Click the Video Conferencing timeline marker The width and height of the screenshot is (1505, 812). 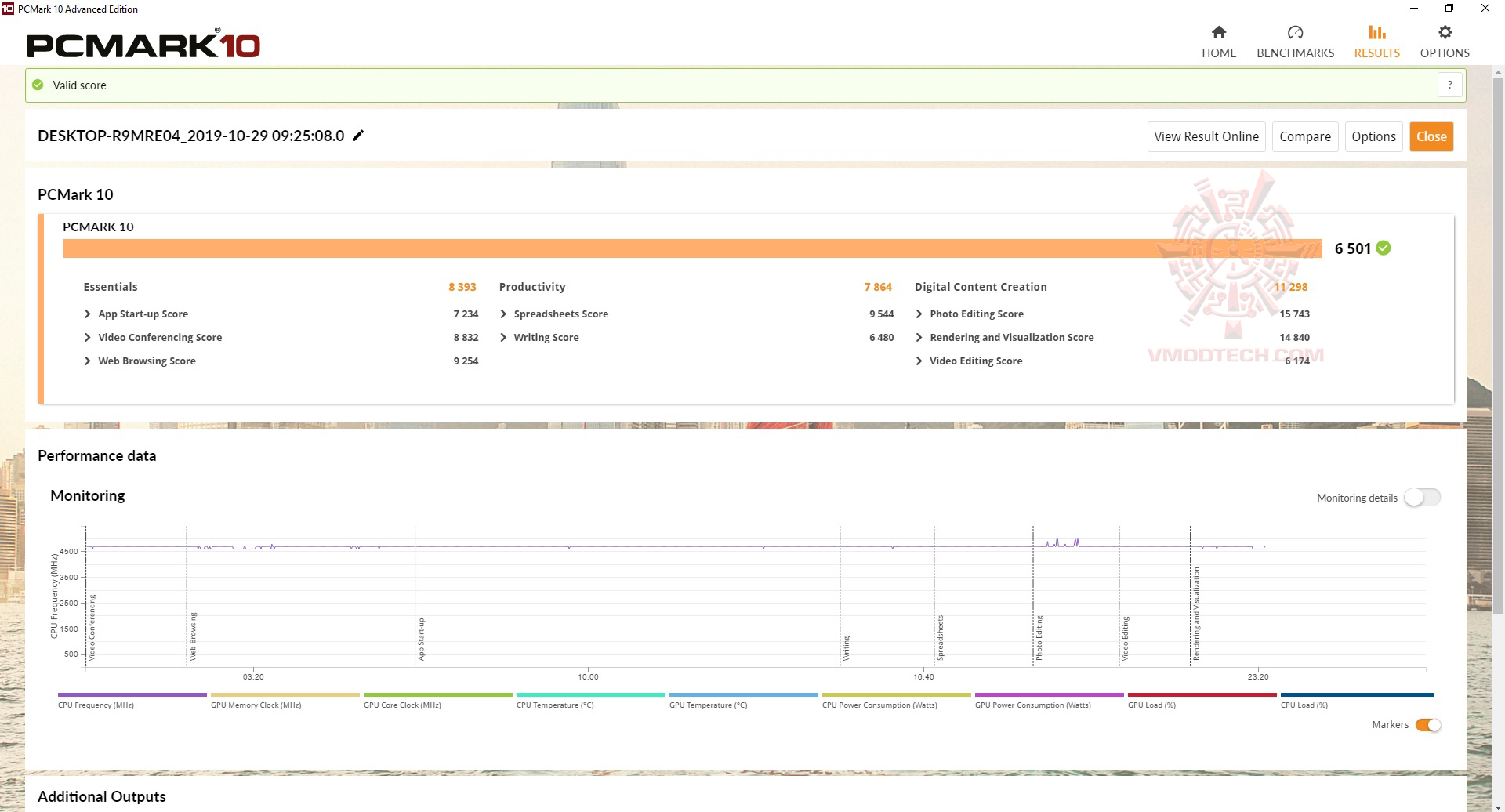coord(92,627)
